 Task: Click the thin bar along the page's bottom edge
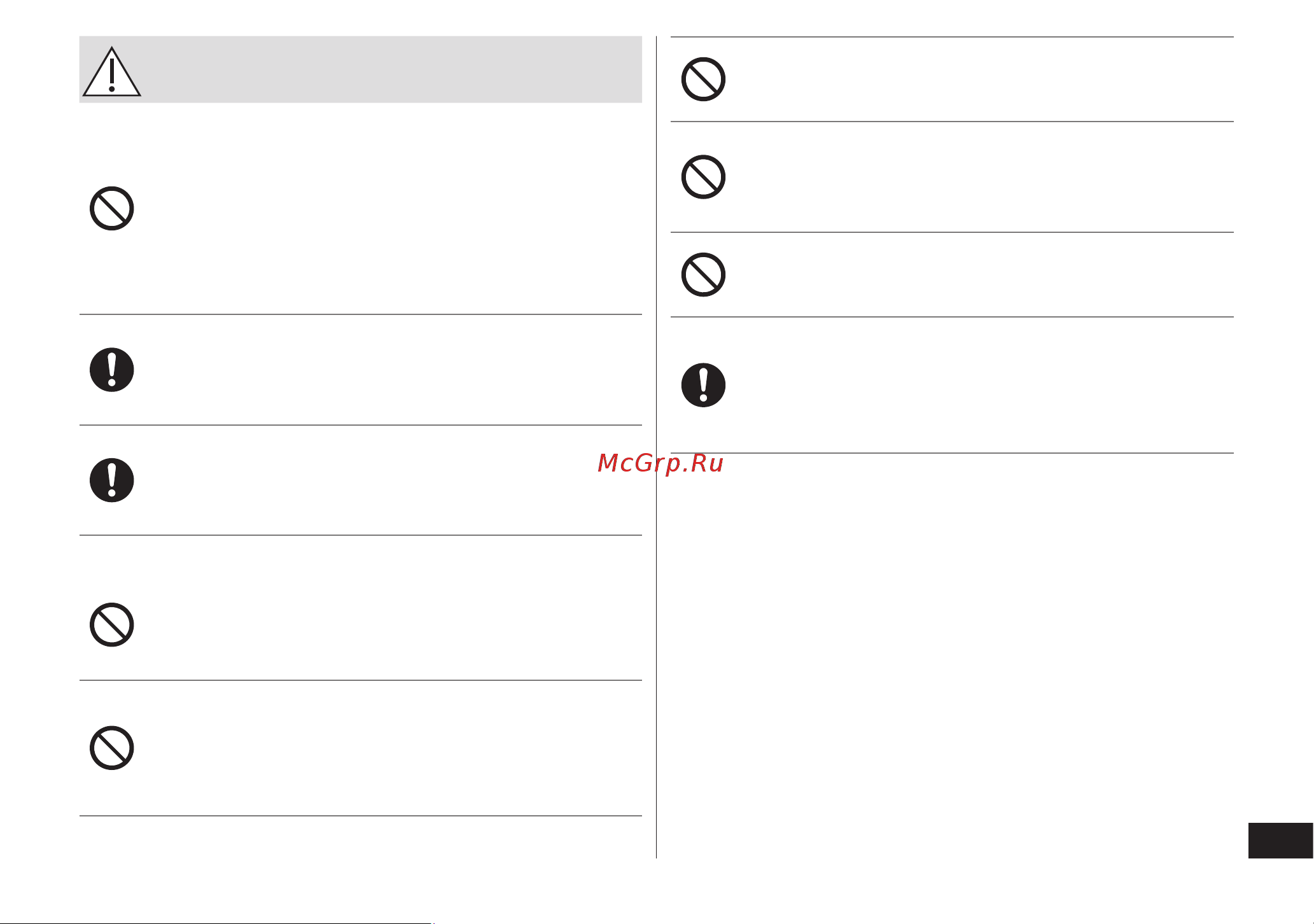click(x=216, y=923)
